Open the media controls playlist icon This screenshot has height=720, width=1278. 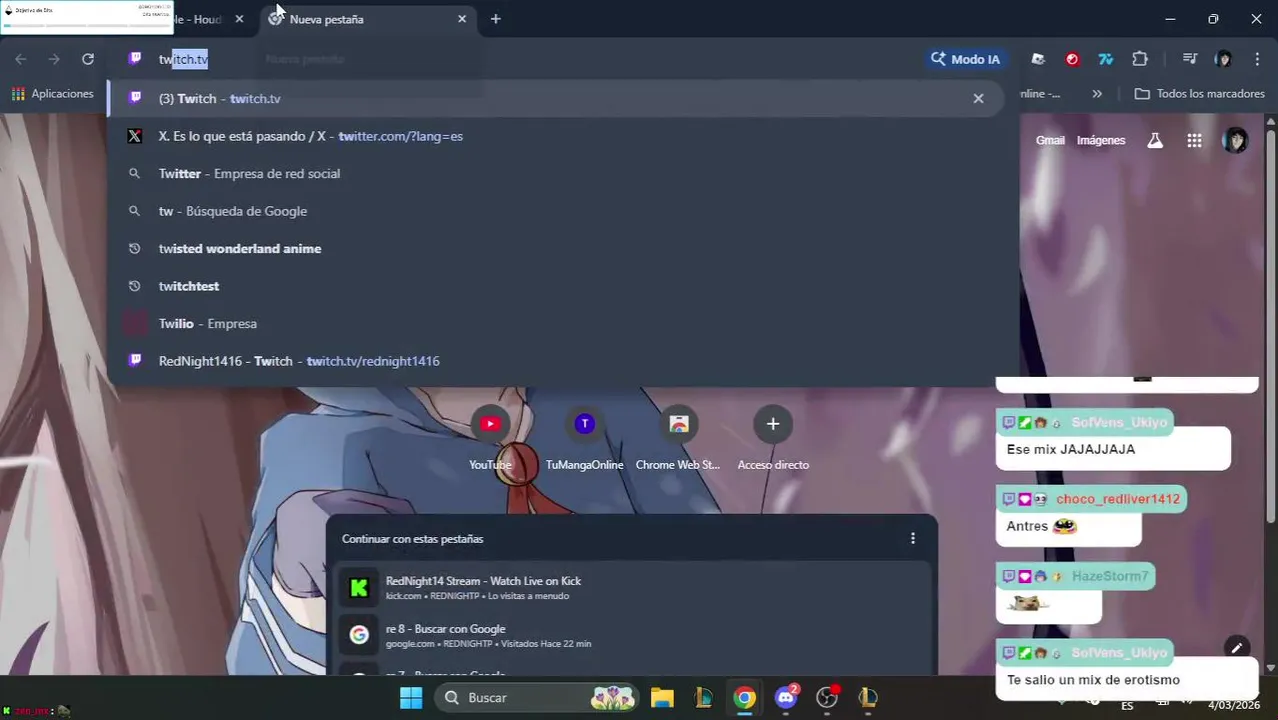pyautogui.click(x=1189, y=59)
